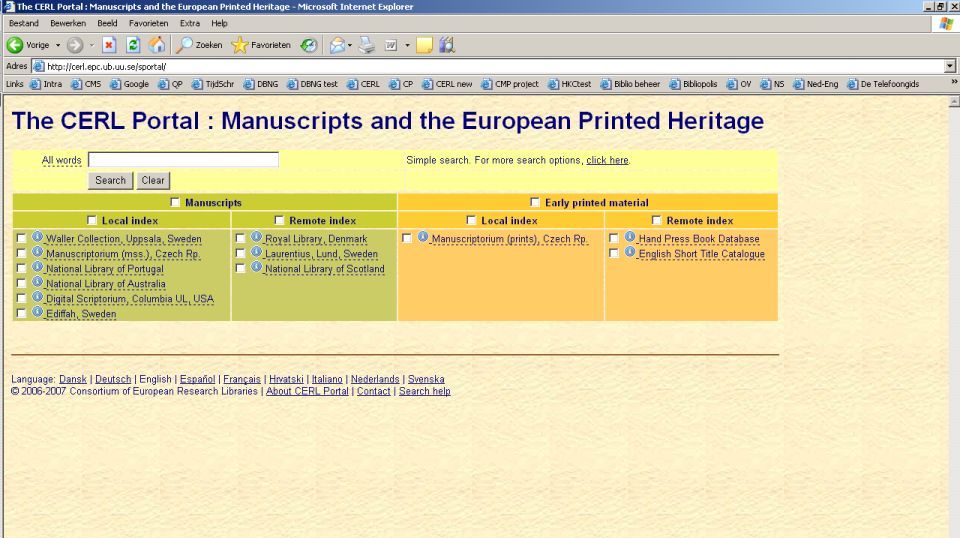Check Remote index under Early printed material
The image size is (960, 538).
[x=656, y=220]
